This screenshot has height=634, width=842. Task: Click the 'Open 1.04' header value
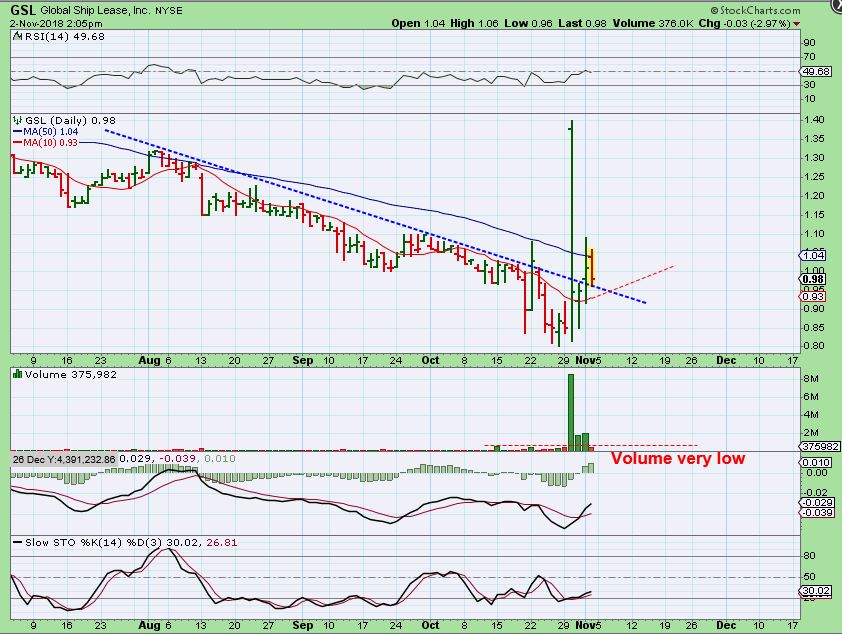(418, 24)
